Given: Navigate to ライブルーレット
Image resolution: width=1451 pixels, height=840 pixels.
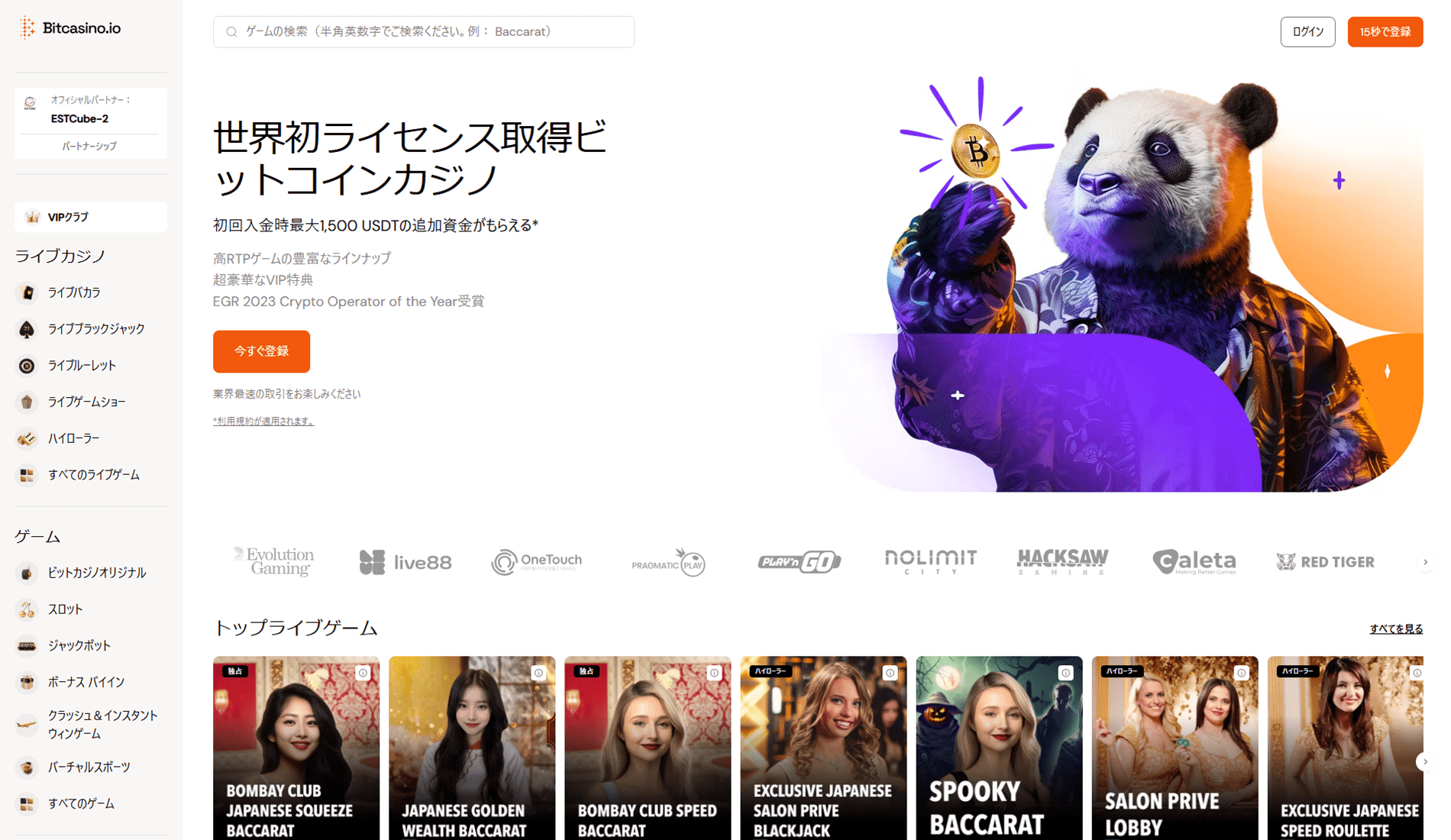Looking at the screenshot, I should [x=82, y=366].
